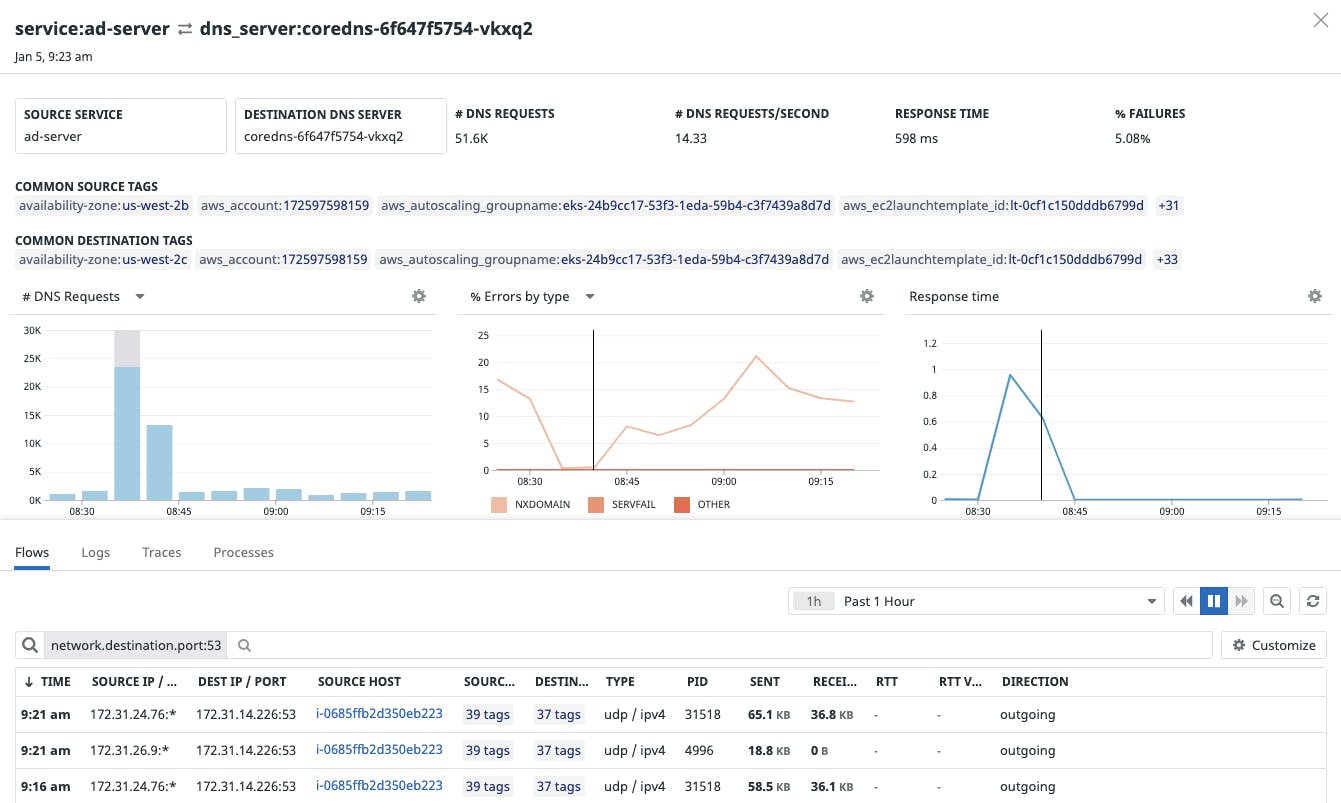Open settings gear on # DNS Requests chart
1341x803 pixels.
pyautogui.click(x=419, y=296)
